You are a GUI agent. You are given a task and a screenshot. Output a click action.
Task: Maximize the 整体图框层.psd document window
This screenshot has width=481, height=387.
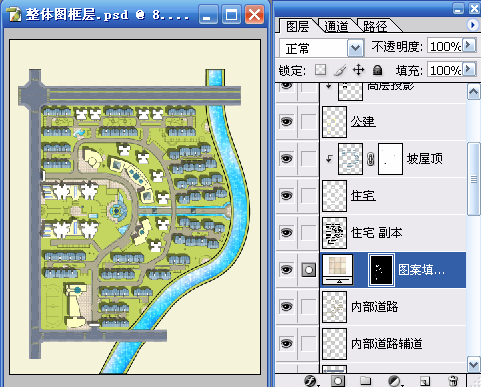[231, 14]
